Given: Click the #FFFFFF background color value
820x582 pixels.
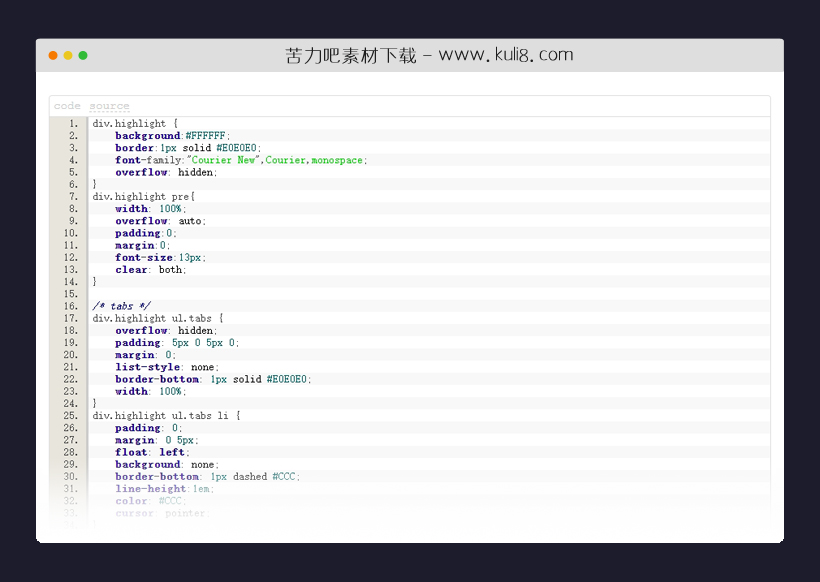Looking at the screenshot, I should [x=207, y=136].
